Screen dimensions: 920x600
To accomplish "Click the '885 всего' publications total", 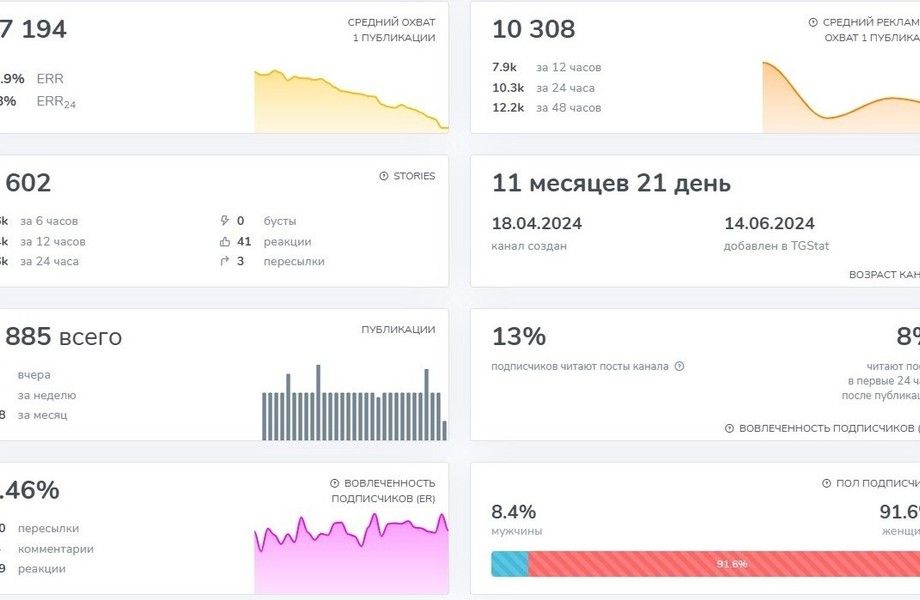I will pyautogui.click(x=63, y=337).
